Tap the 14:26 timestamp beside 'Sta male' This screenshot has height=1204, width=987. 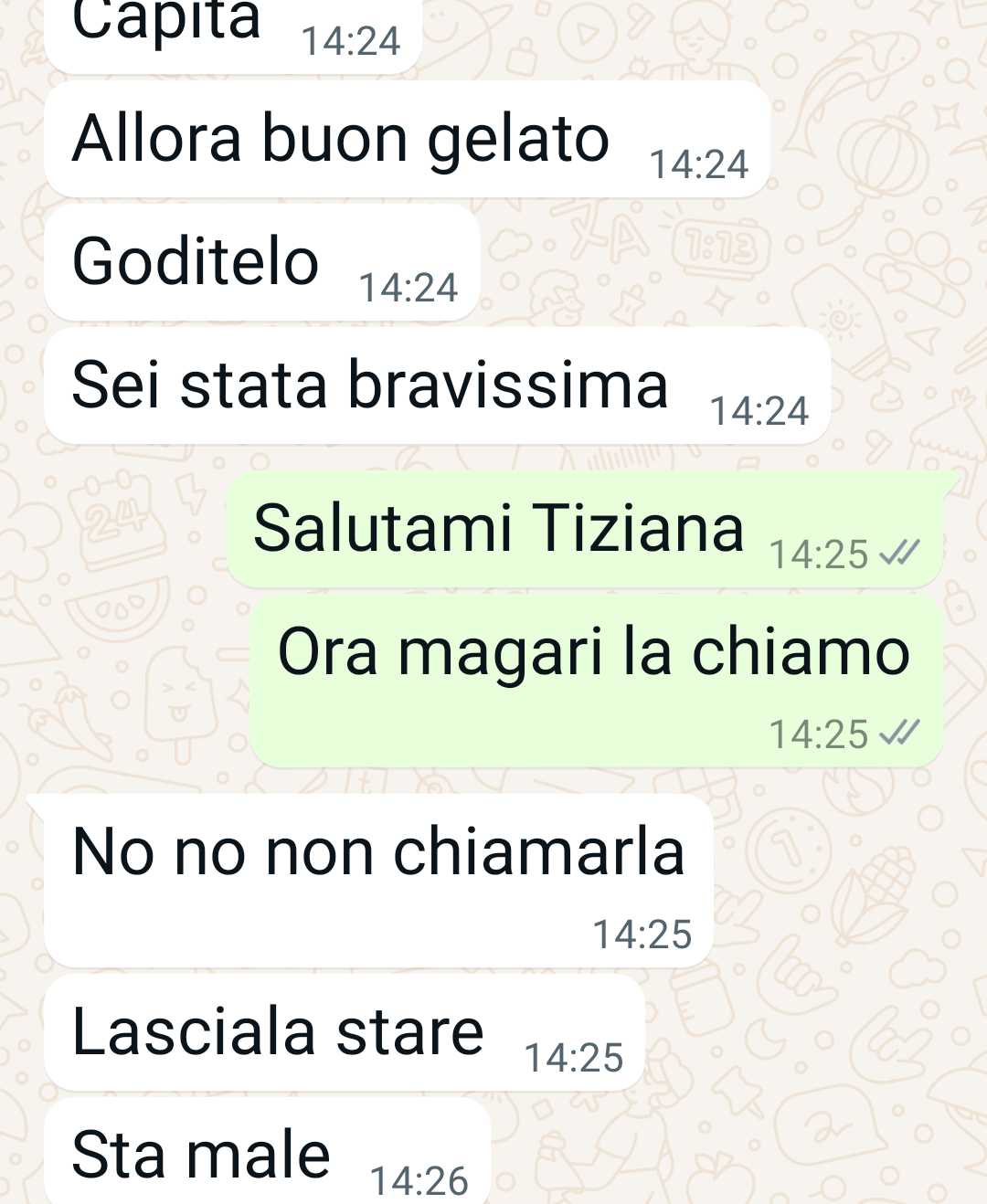(419, 1181)
